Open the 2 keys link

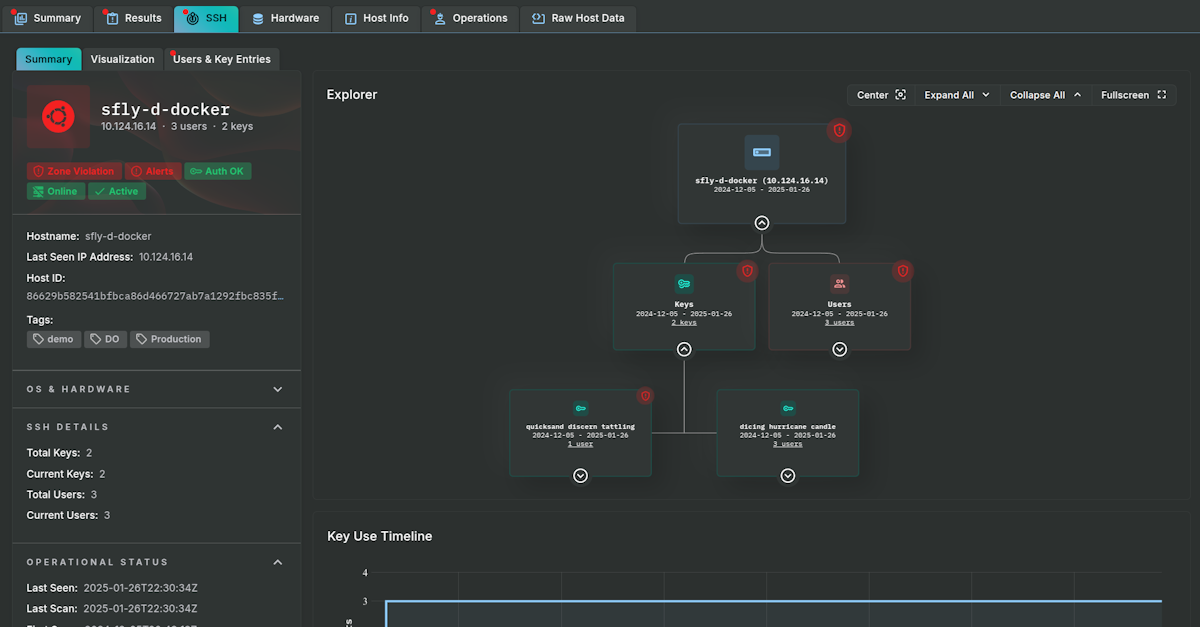684,323
